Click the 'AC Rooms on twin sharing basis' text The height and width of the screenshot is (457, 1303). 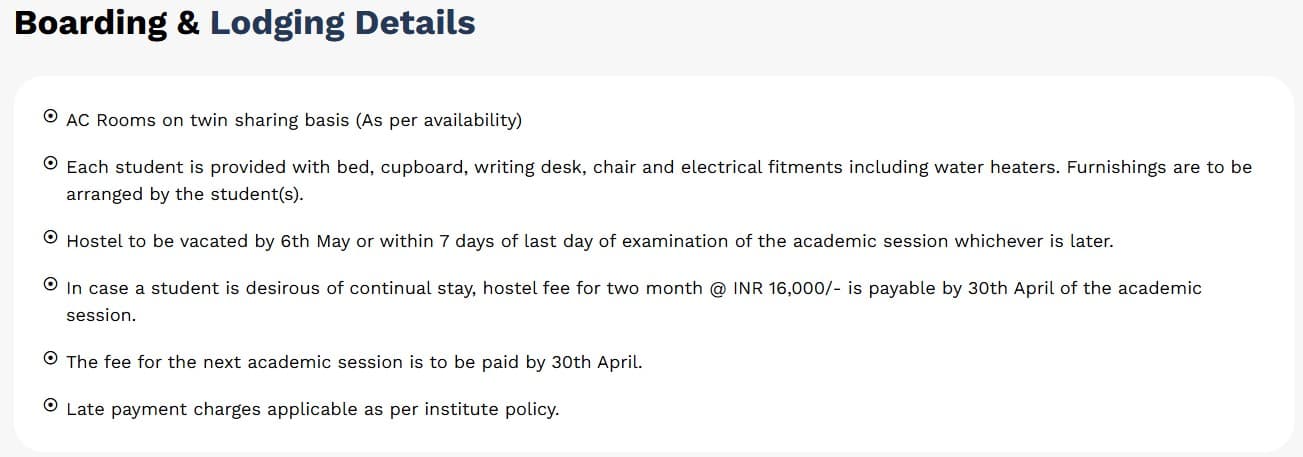coord(208,121)
